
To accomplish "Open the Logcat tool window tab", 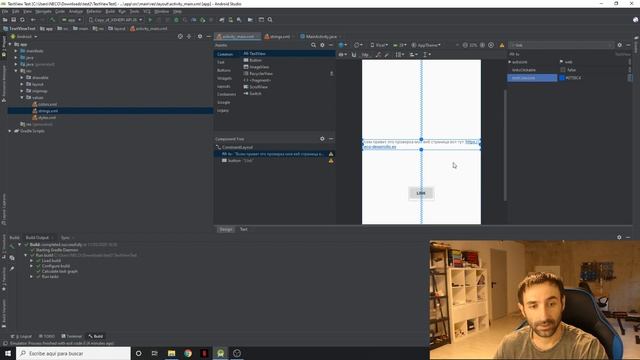I will point(21,336).
